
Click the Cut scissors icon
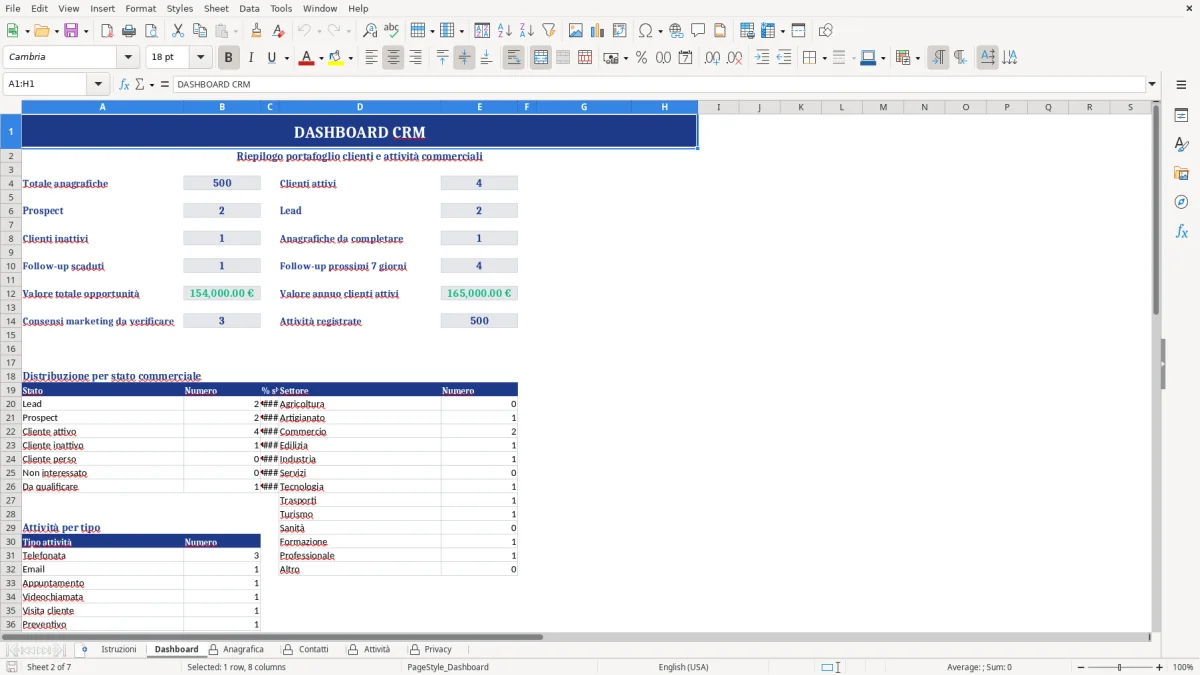(178, 31)
